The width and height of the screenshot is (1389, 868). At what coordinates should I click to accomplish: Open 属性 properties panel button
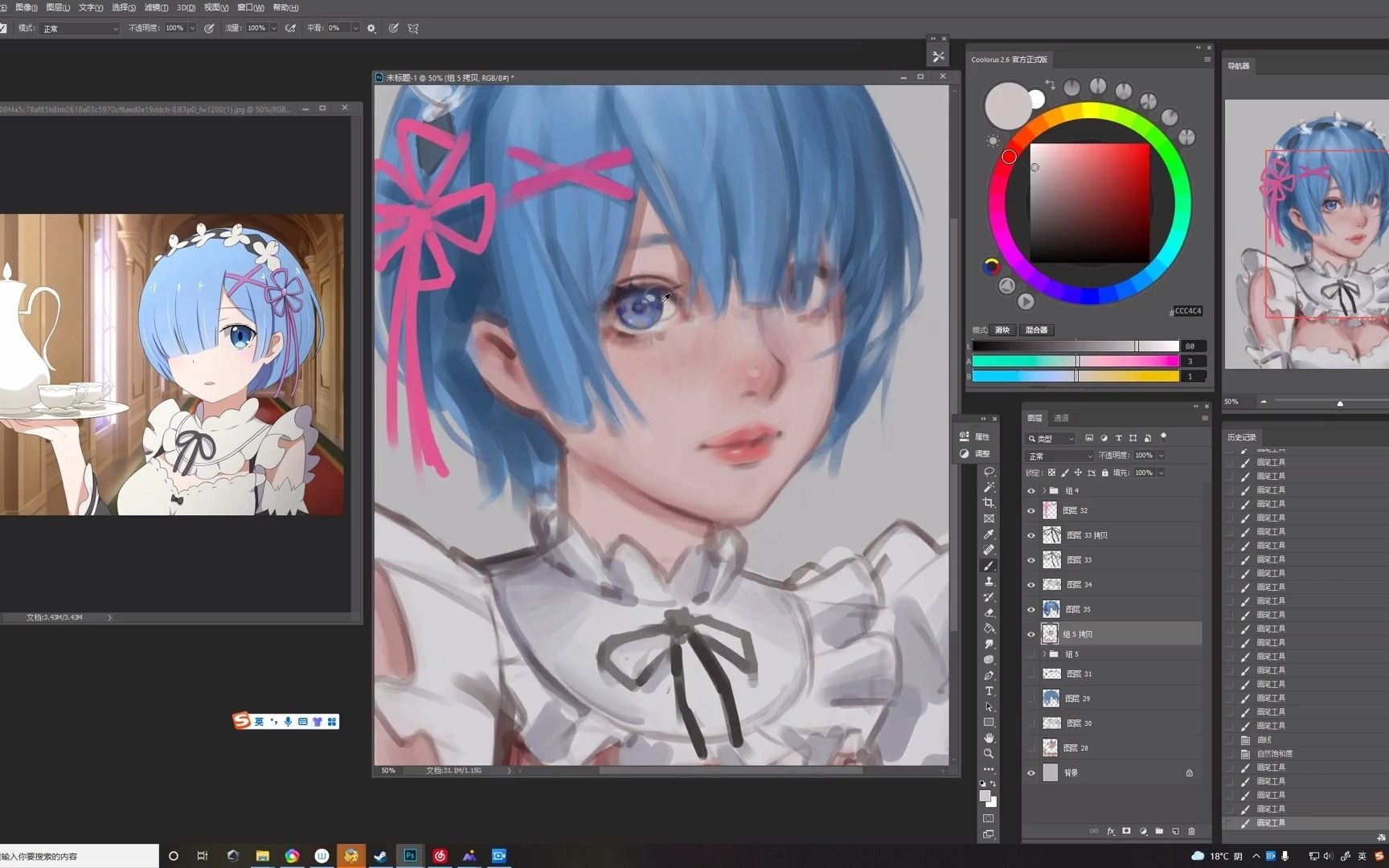975,436
